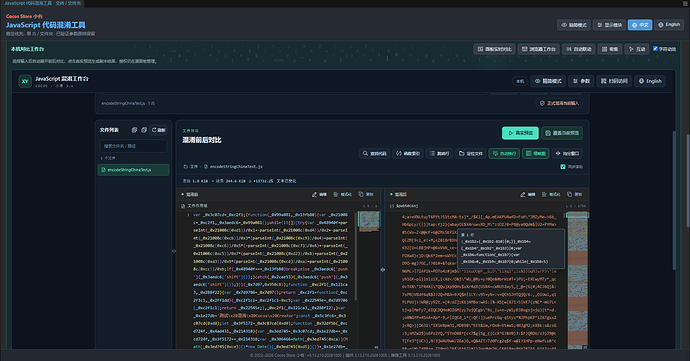Click the minimap of the left code editor

(369, 221)
